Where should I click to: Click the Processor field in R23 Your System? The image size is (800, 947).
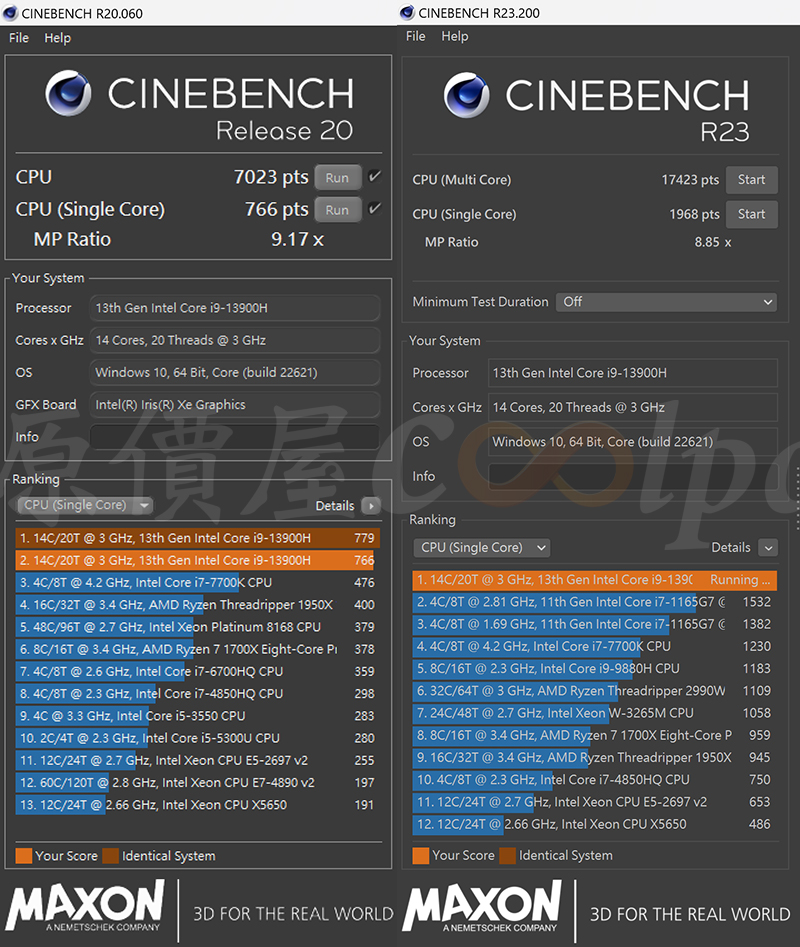pos(633,373)
